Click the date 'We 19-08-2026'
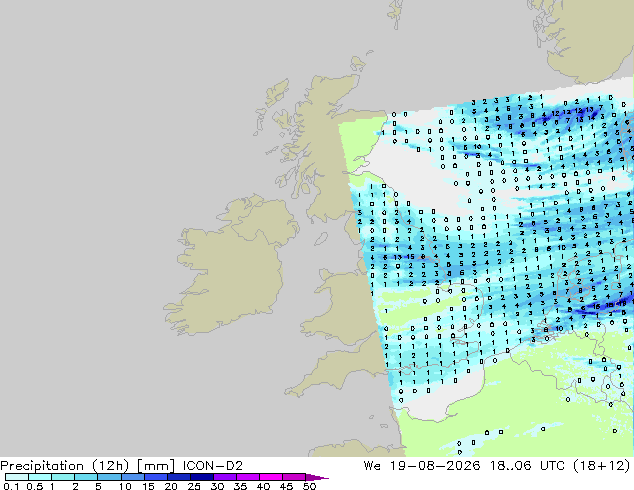 coord(422,466)
